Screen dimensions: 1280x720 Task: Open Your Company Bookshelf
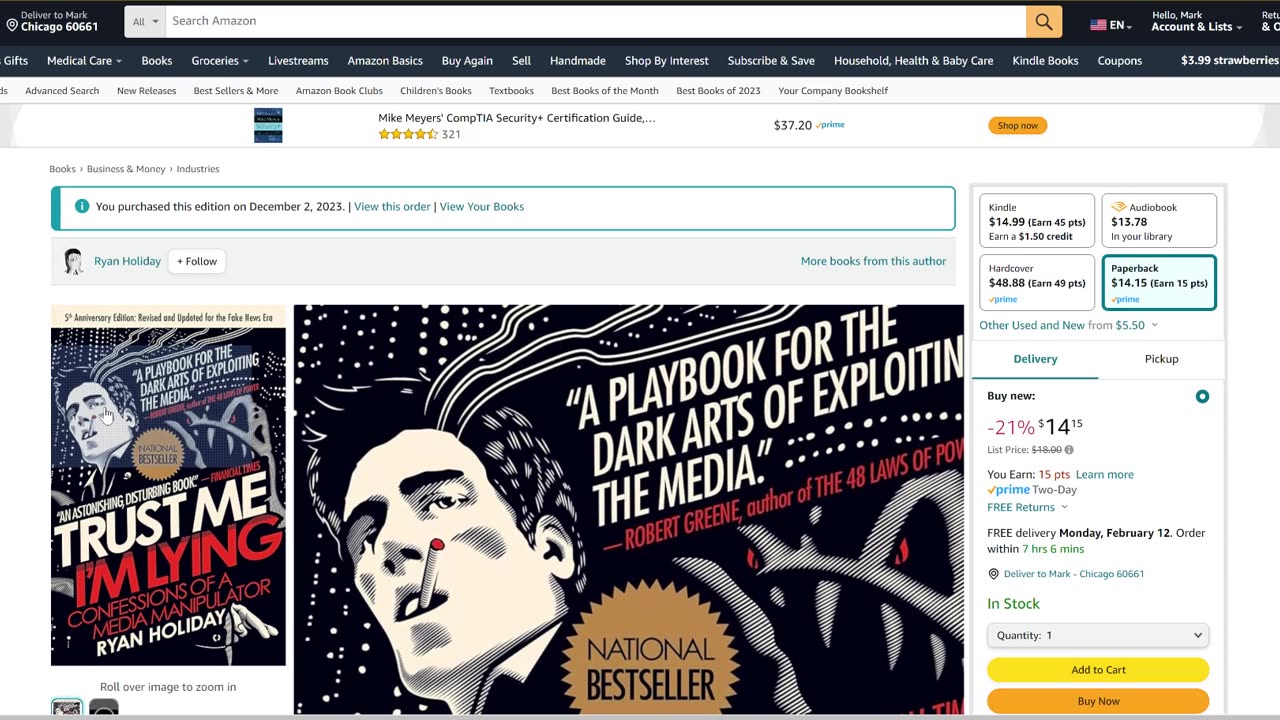tap(833, 91)
